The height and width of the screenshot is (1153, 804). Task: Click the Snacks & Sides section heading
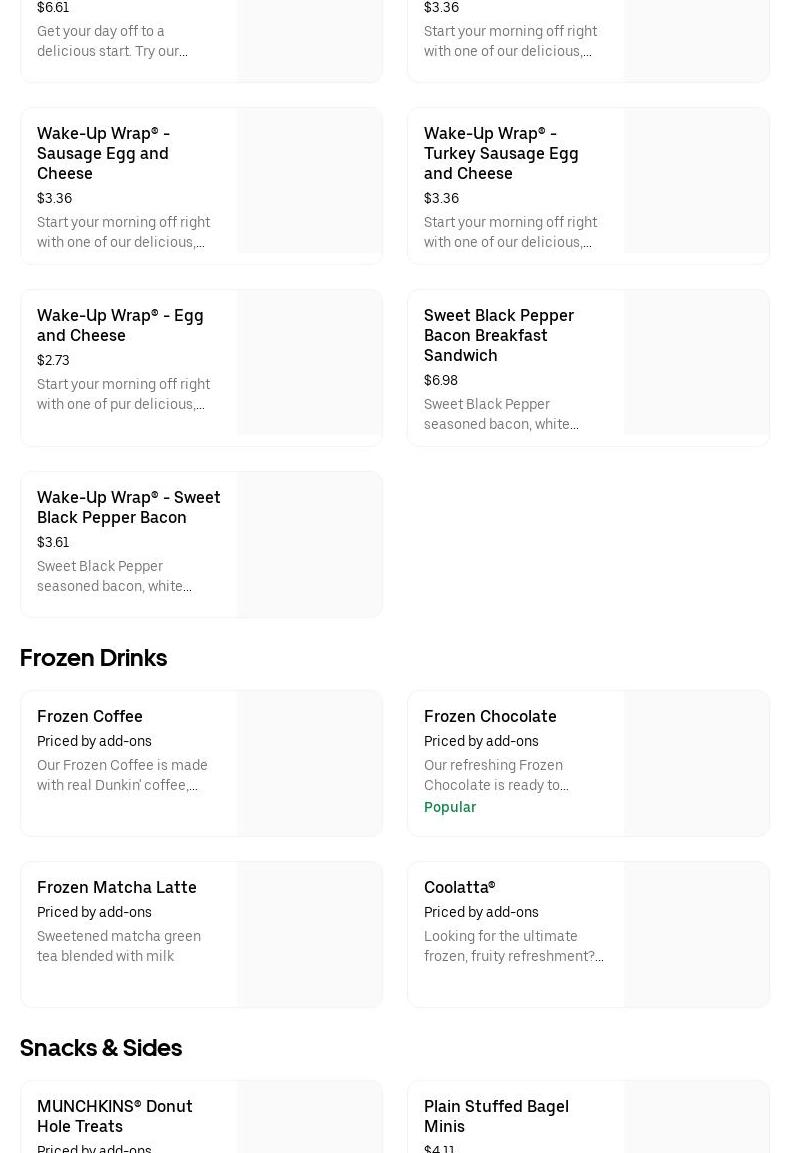click(x=101, y=1047)
